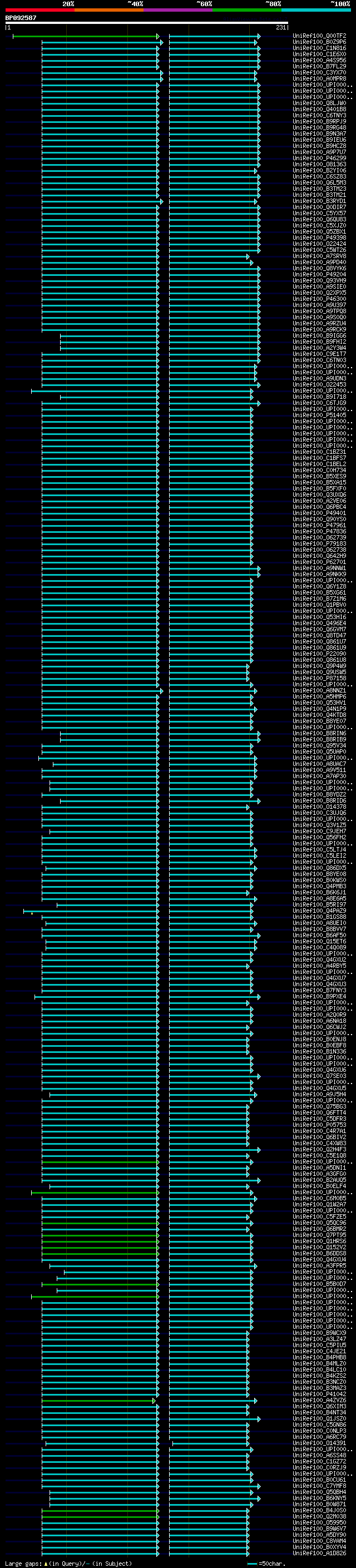Select subject label UniRef100_B9RG48

[319, 128]
